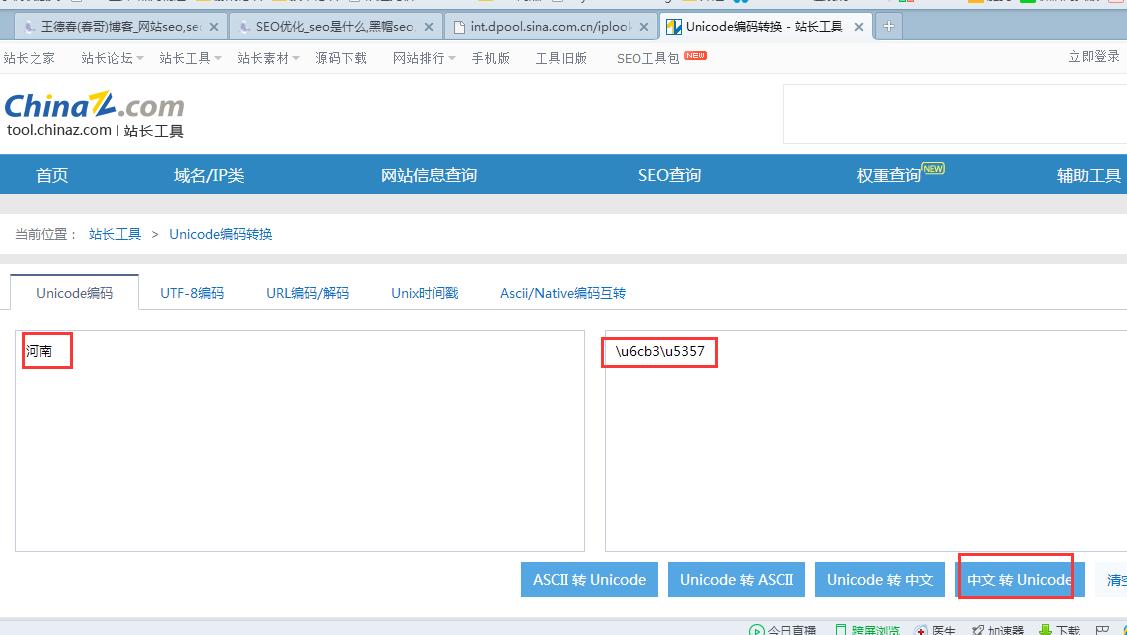Select the Unix时间戳 tab
Viewport: 1127px width, 635px height.
(424, 293)
